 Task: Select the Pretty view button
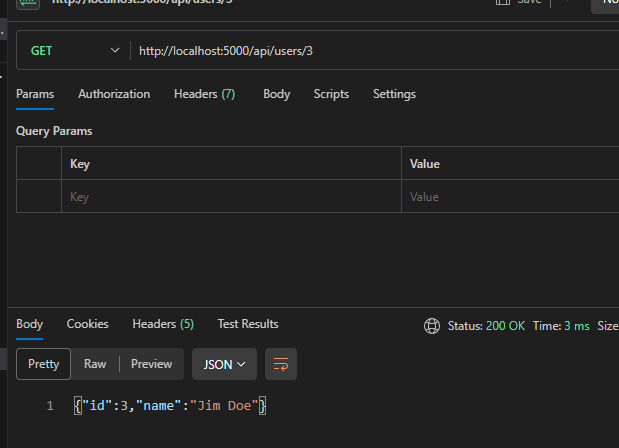click(x=43, y=364)
